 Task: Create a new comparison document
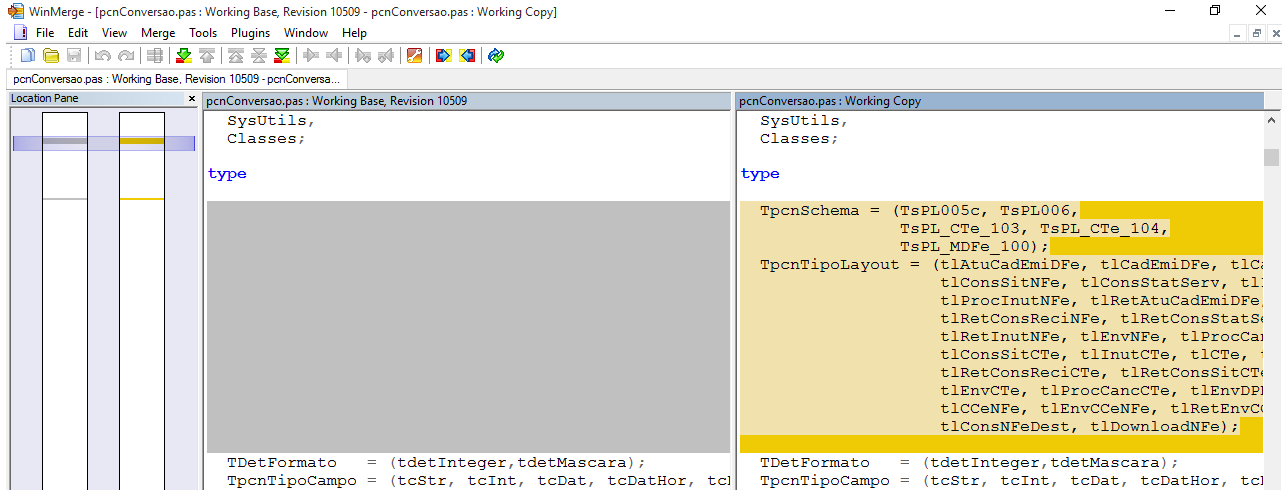click(x=28, y=55)
